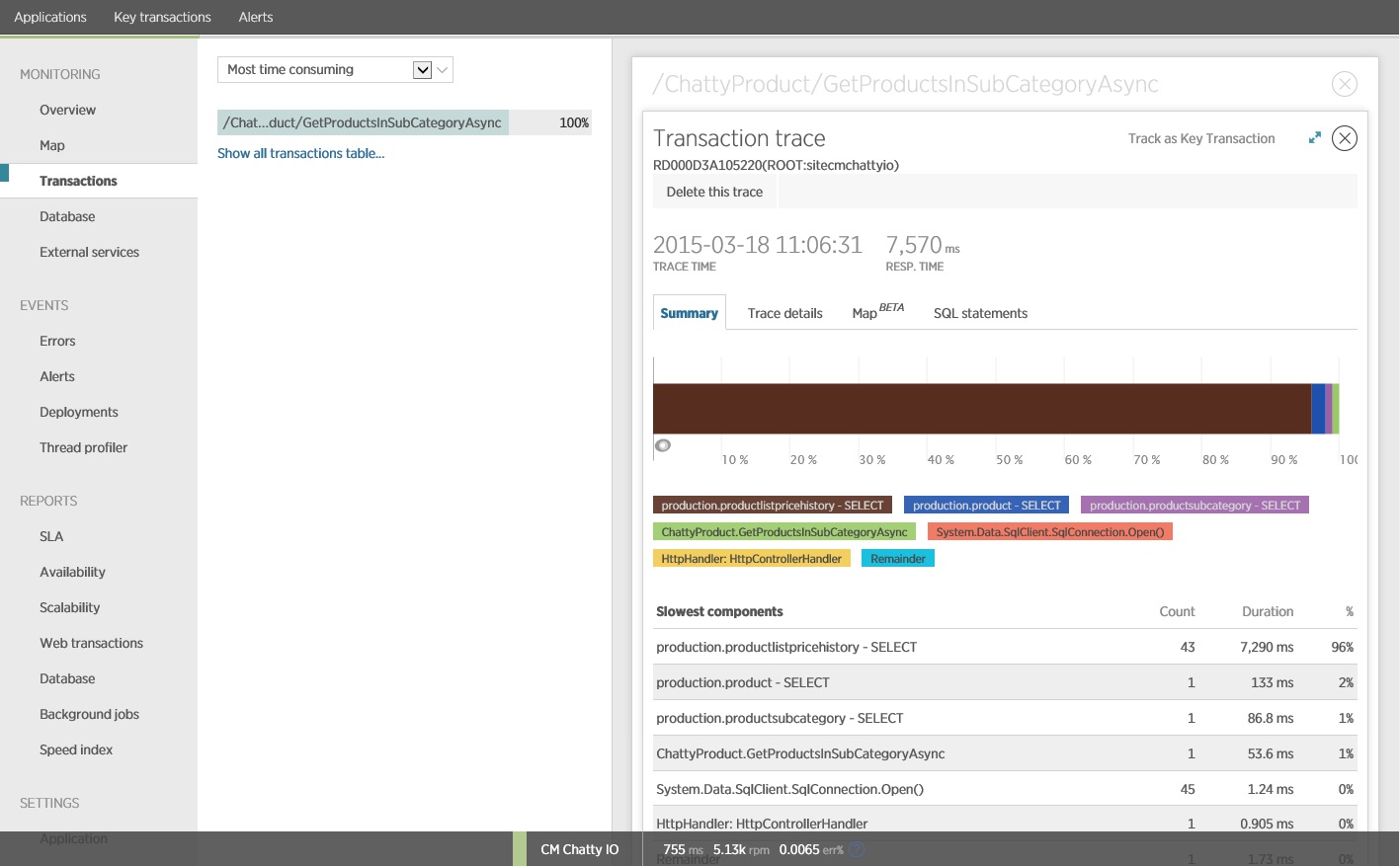The height and width of the screenshot is (866, 1400).
Task: Close the Transaction trace panel
Action: coord(1344,138)
